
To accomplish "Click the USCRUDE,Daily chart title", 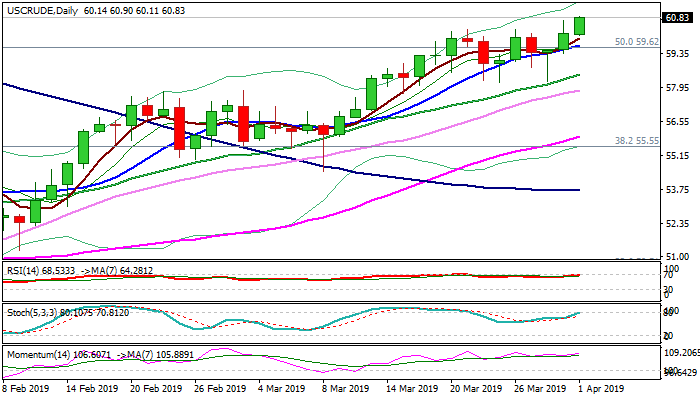I will click(38, 9).
